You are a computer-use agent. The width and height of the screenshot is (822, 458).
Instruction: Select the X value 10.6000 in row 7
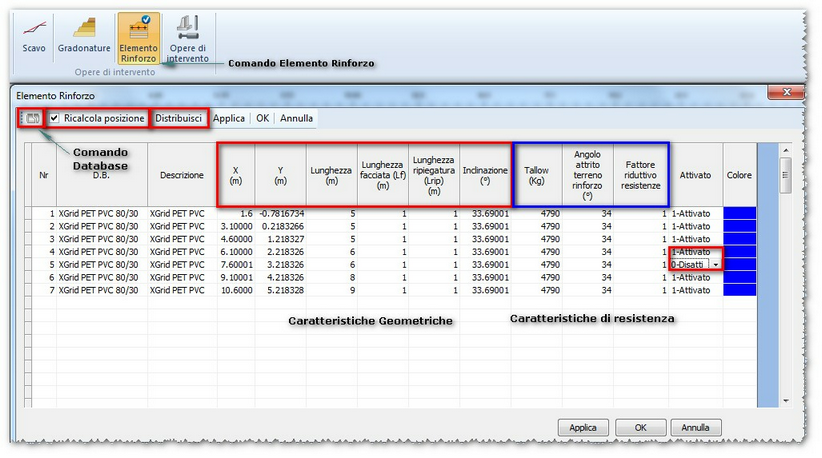236,290
